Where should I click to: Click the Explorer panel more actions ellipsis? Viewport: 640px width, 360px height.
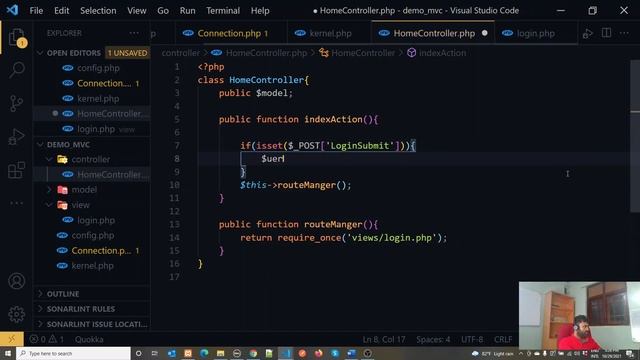coord(134,33)
